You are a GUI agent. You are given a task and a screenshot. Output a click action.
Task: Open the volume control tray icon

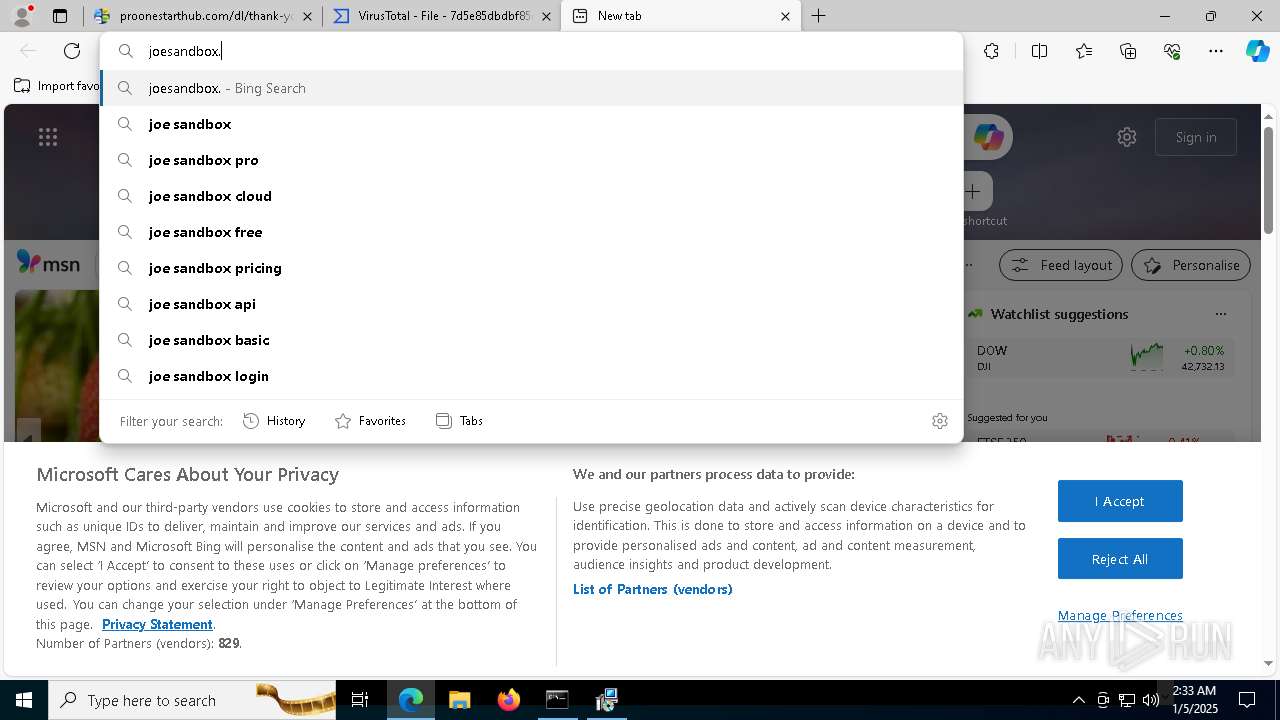[x=1151, y=700]
